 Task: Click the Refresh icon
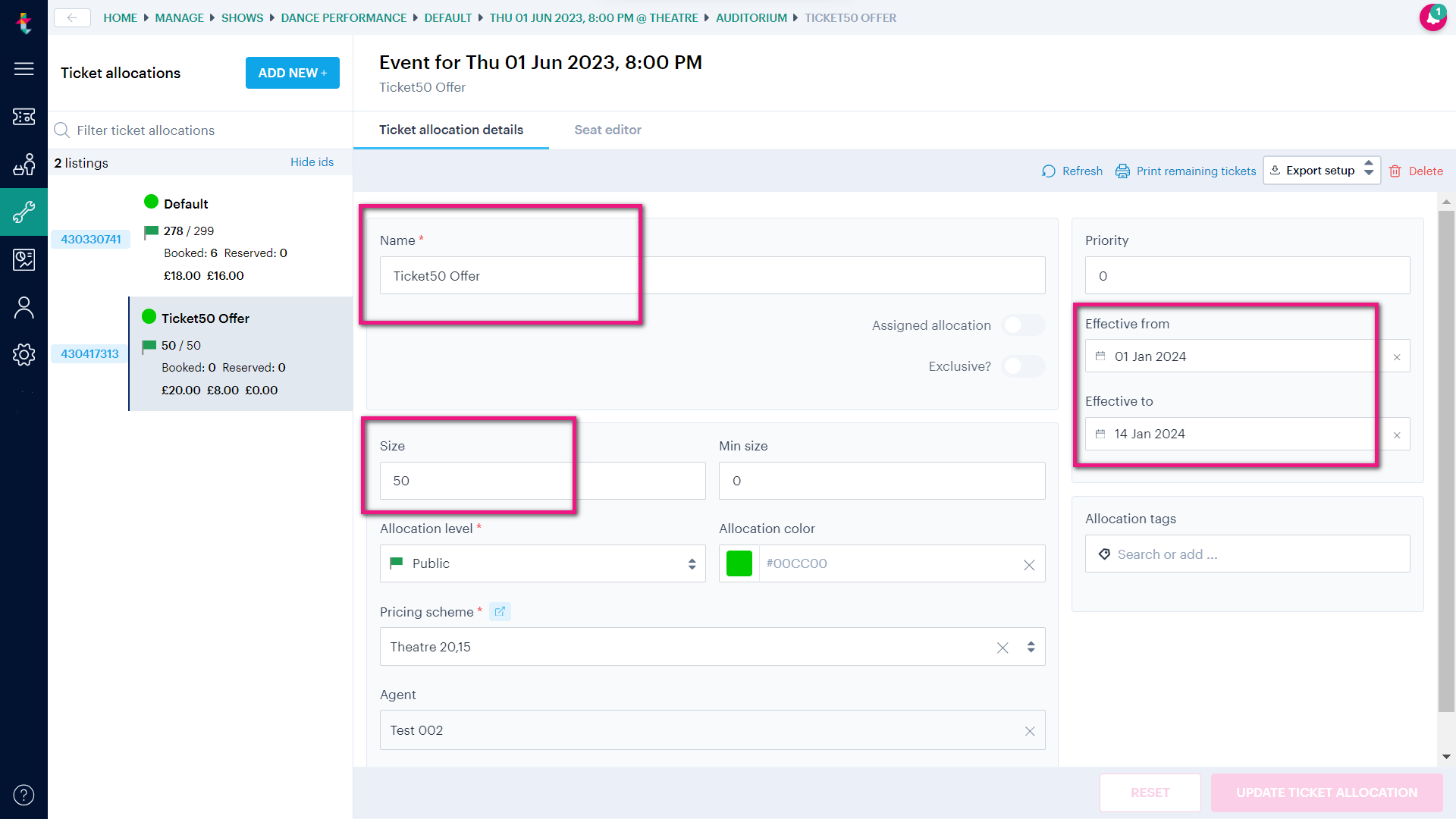click(x=1049, y=171)
